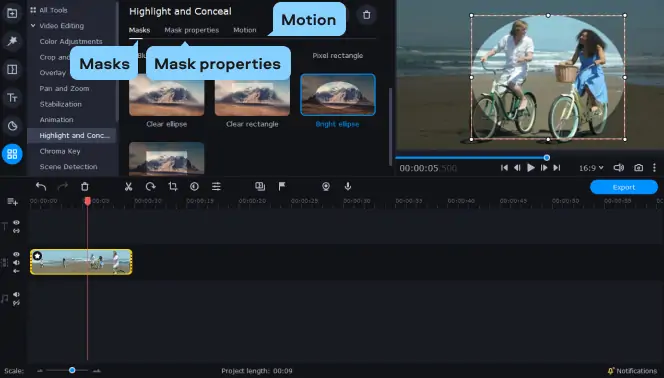Delete the mask with trash icon
664x378 pixels.
click(366, 15)
